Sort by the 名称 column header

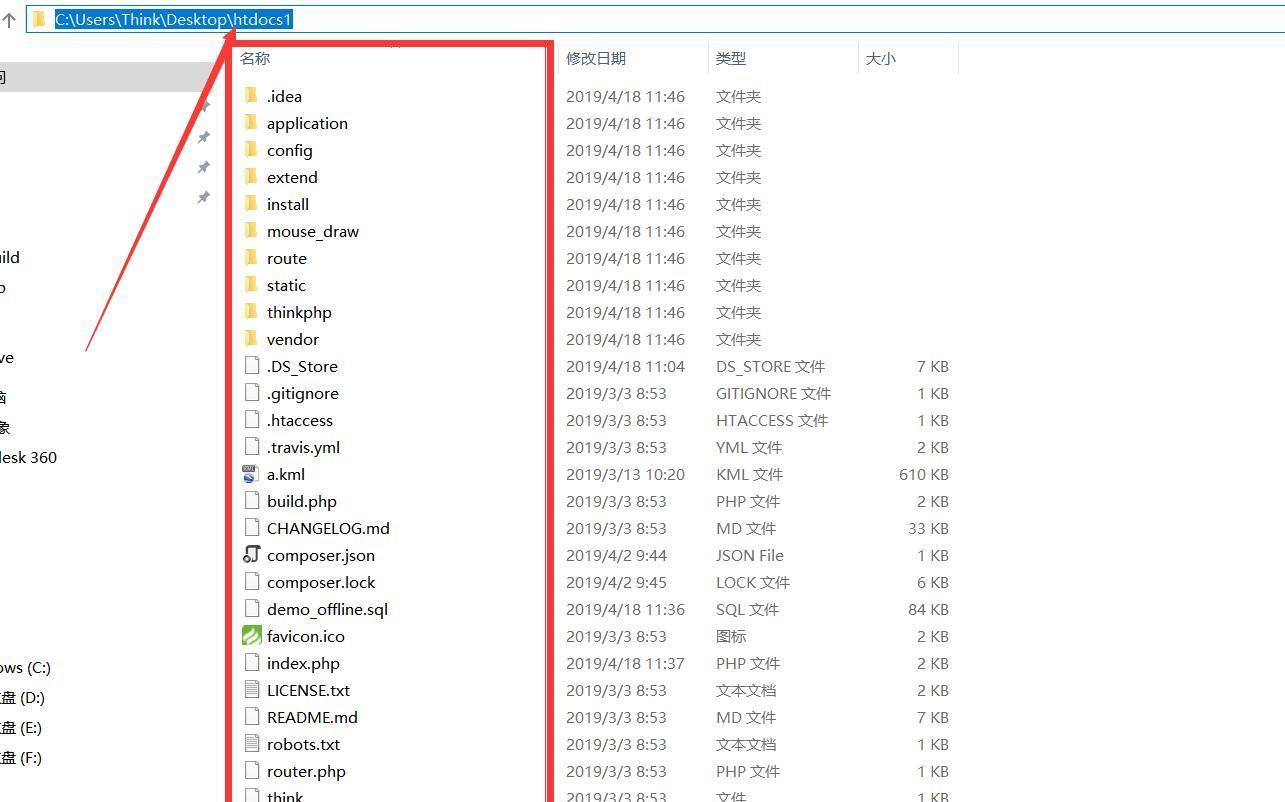pos(255,58)
